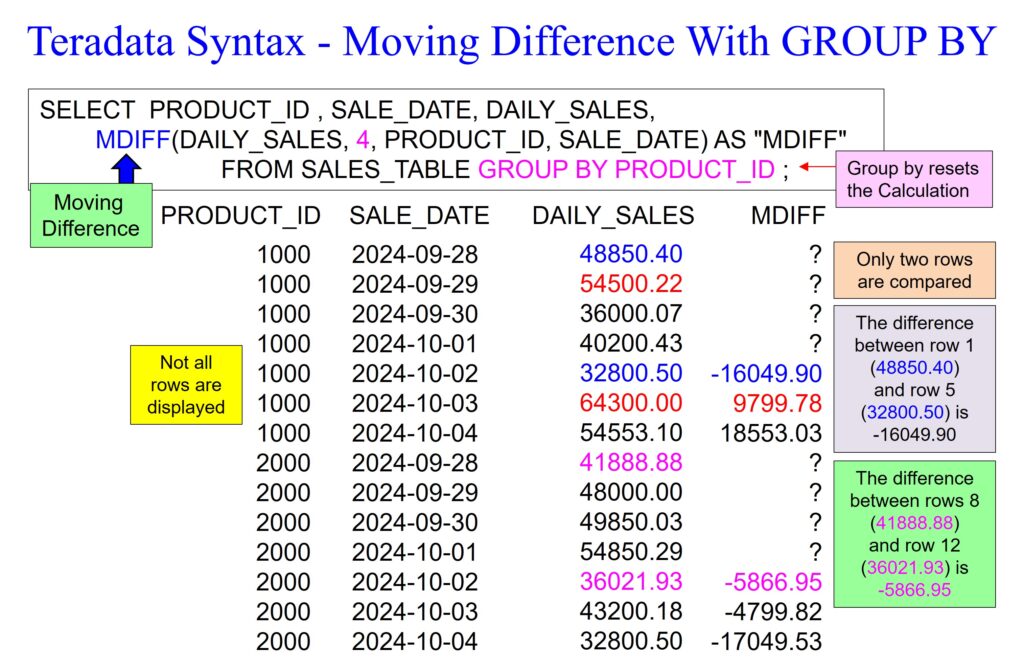Select the blue 48850.40 daily sales value
This screenshot has width=1024, height=671.
click(631, 255)
